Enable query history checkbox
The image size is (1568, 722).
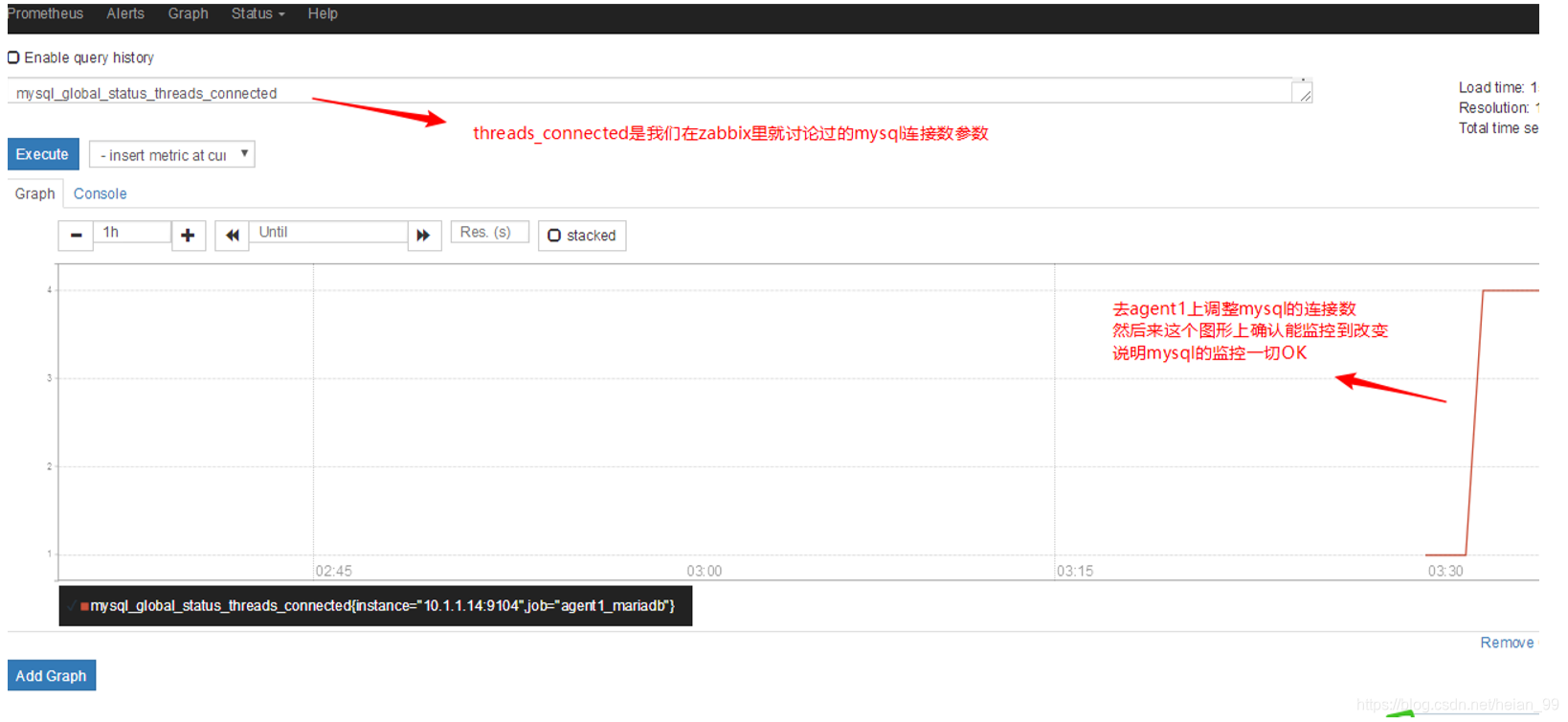coord(13,57)
